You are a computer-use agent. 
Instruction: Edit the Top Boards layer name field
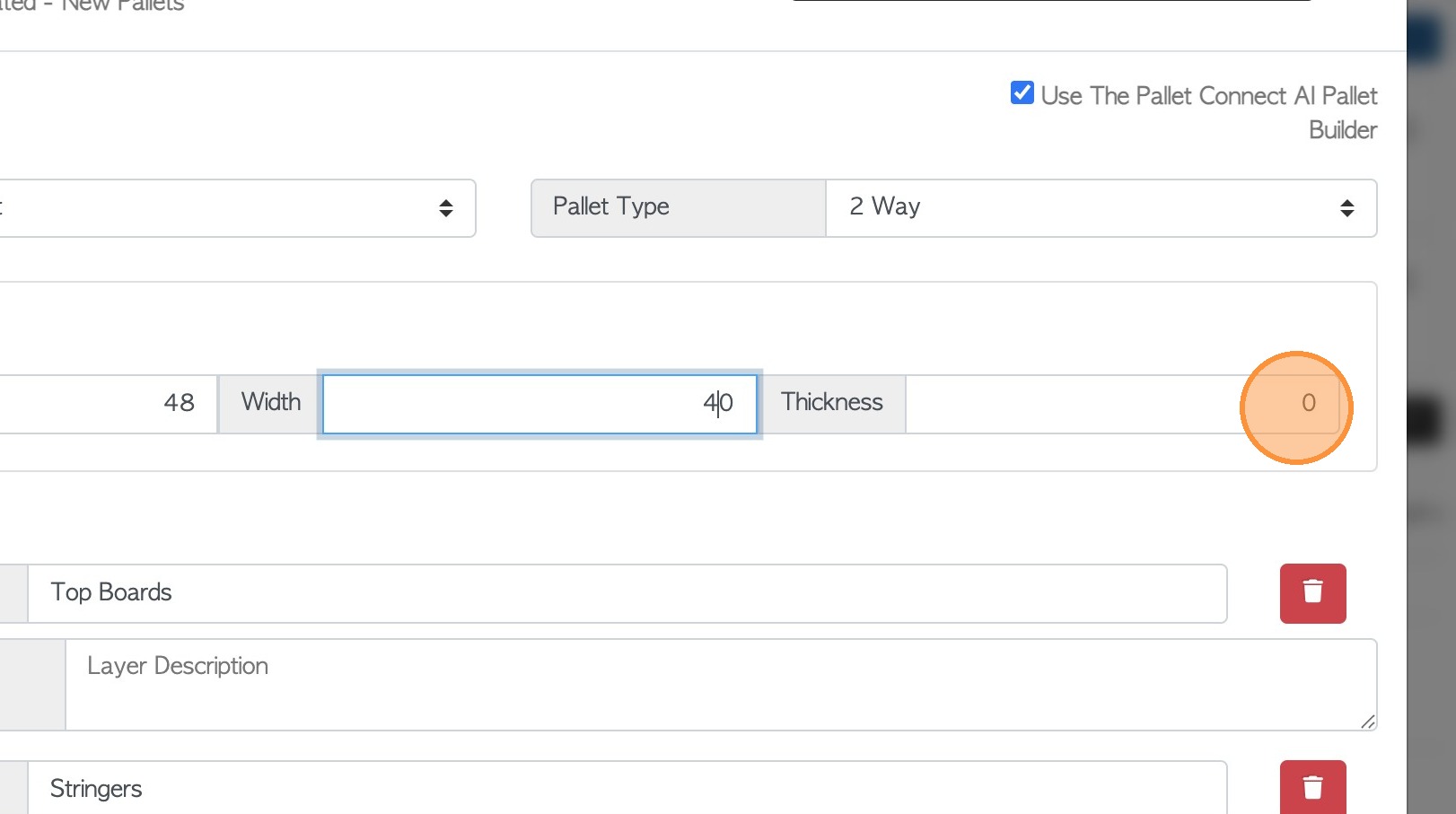click(627, 593)
